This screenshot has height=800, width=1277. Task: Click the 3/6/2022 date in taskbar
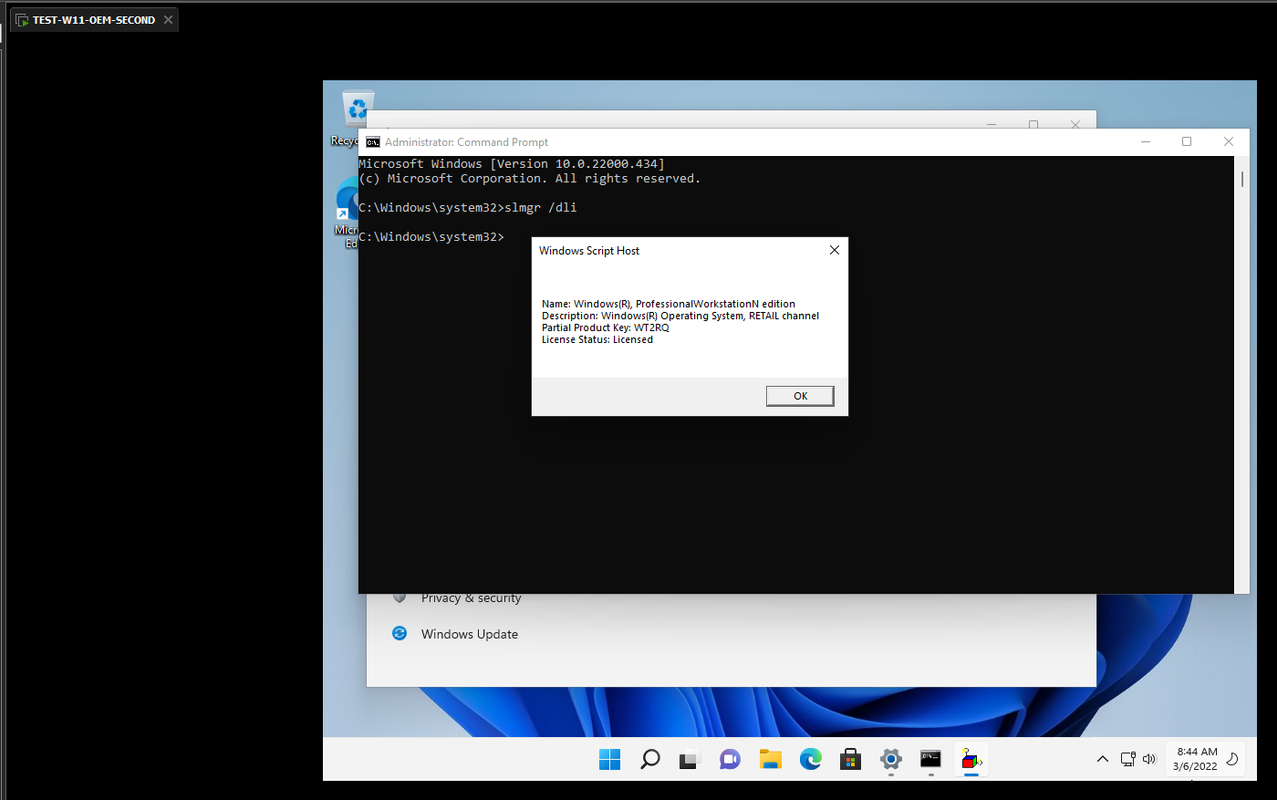coord(1195,767)
